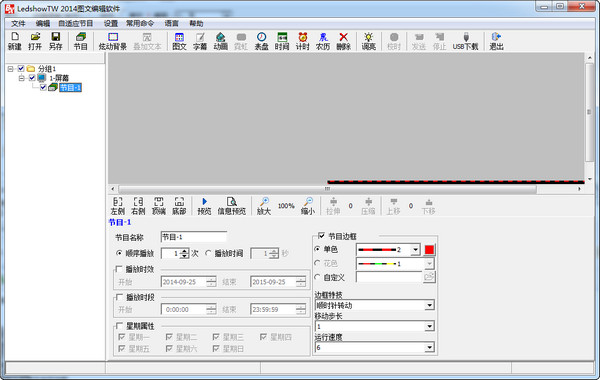Open the single-color border style dropdown
Viewport: 600px width, 380px height.
point(416,250)
